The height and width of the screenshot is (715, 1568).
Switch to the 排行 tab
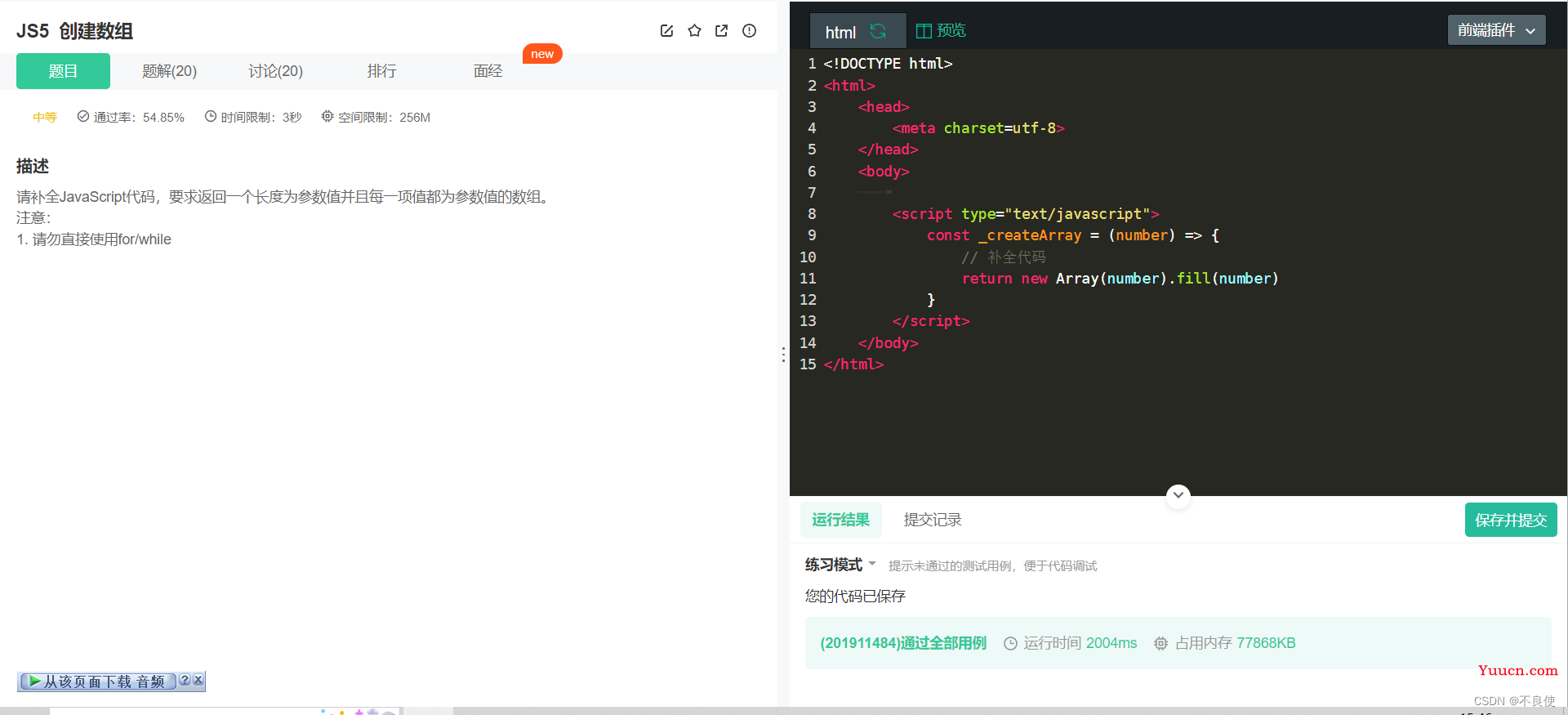(x=381, y=71)
